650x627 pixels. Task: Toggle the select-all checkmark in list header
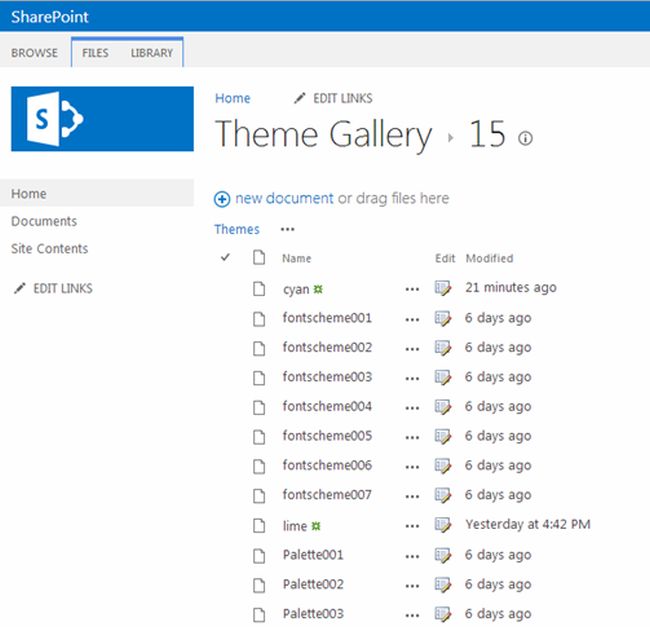(x=225, y=257)
